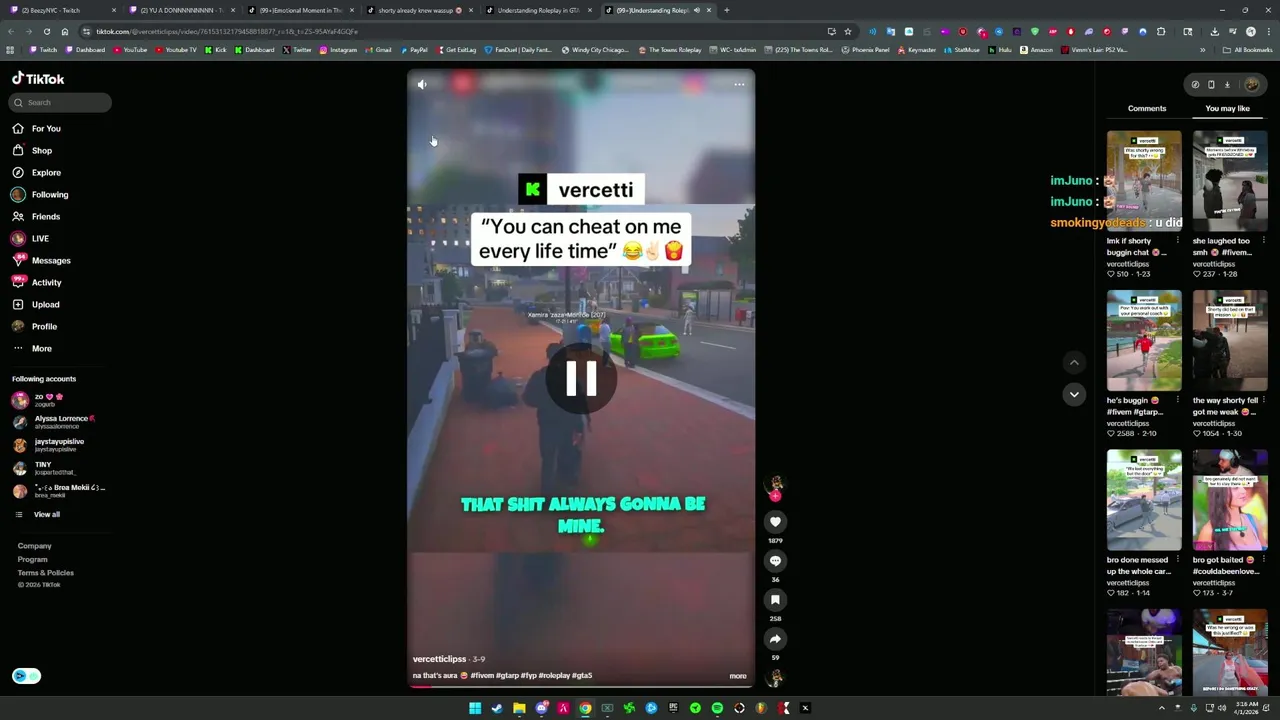This screenshot has width=1280, height=720.
Task: Expand the Company footer section
Action: pyautogui.click(x=34, y=546)
